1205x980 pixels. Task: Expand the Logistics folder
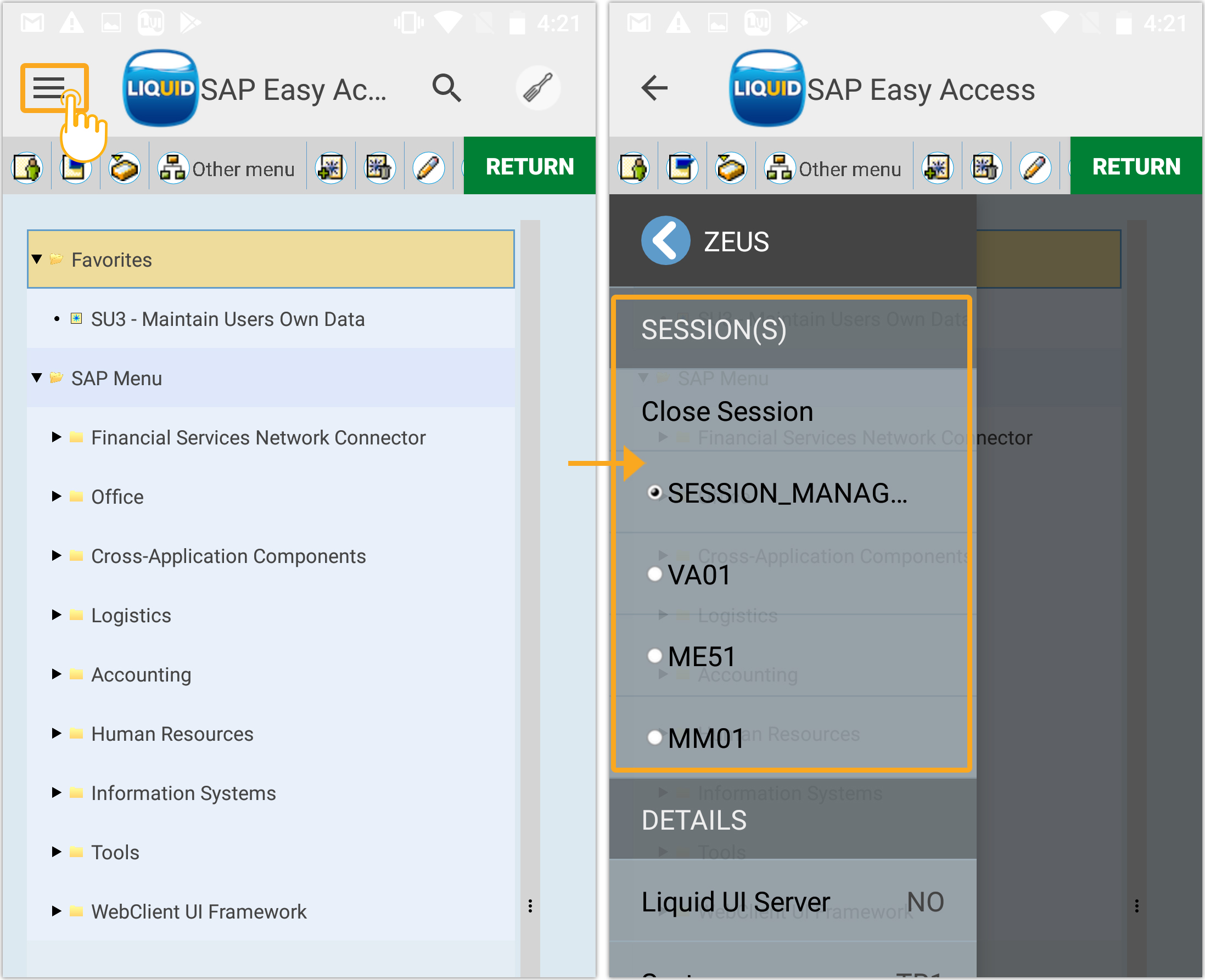56,615
